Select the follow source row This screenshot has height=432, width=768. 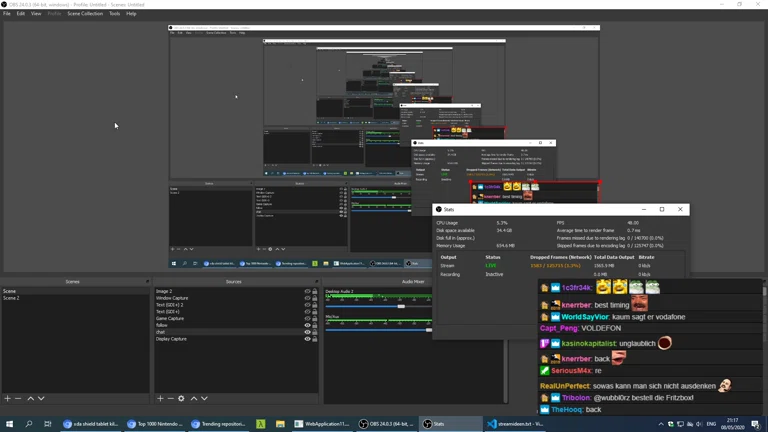tap(236, 325)
